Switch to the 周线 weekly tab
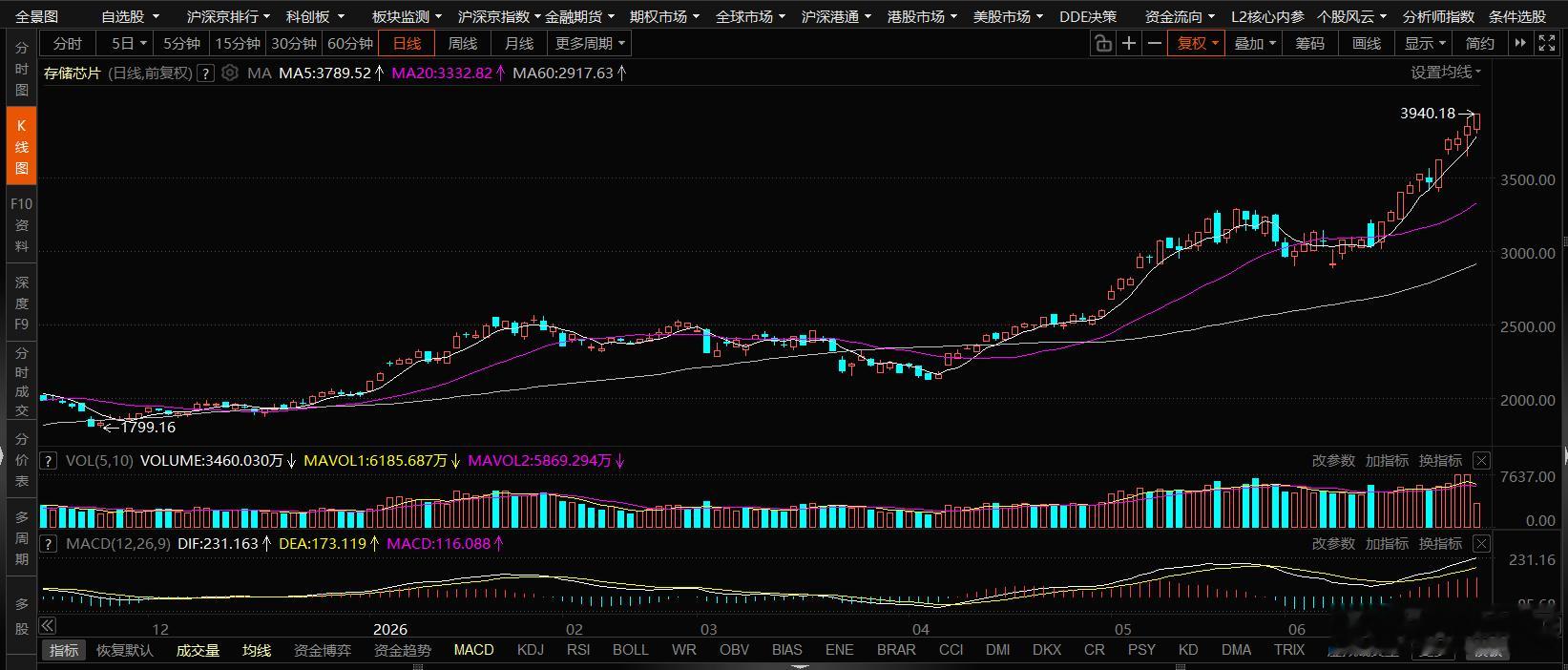 [x=463, y=43]
